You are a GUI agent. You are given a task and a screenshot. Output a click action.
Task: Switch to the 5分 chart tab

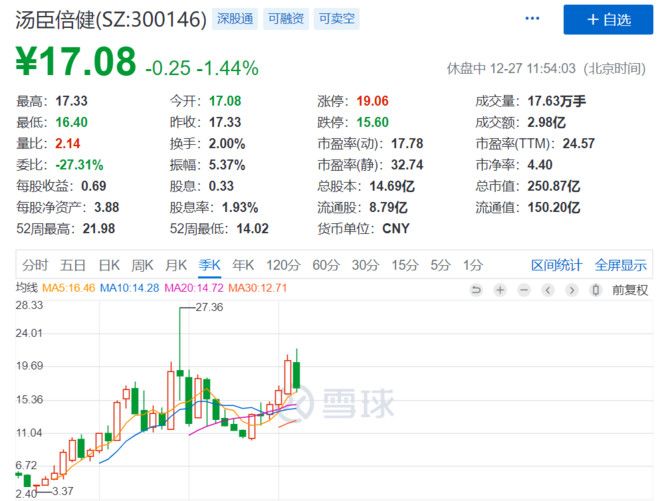(x=441, y=265)
